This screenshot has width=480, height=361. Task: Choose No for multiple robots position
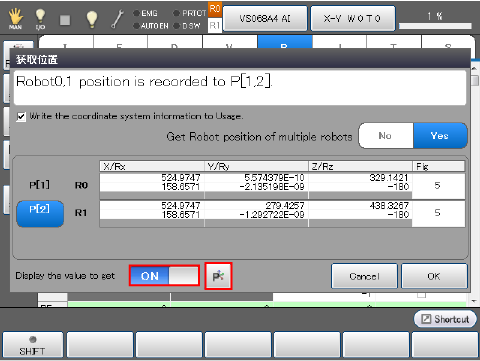pos(386,136)
